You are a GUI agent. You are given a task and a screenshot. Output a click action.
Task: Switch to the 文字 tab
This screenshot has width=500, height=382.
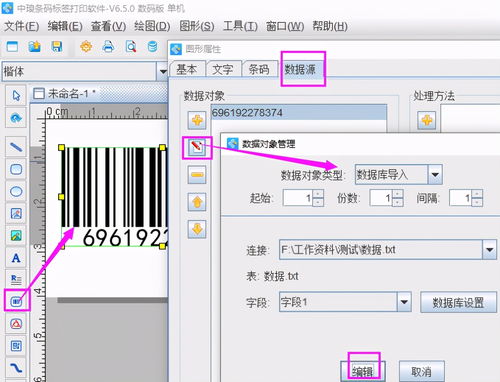coord(223,69)
